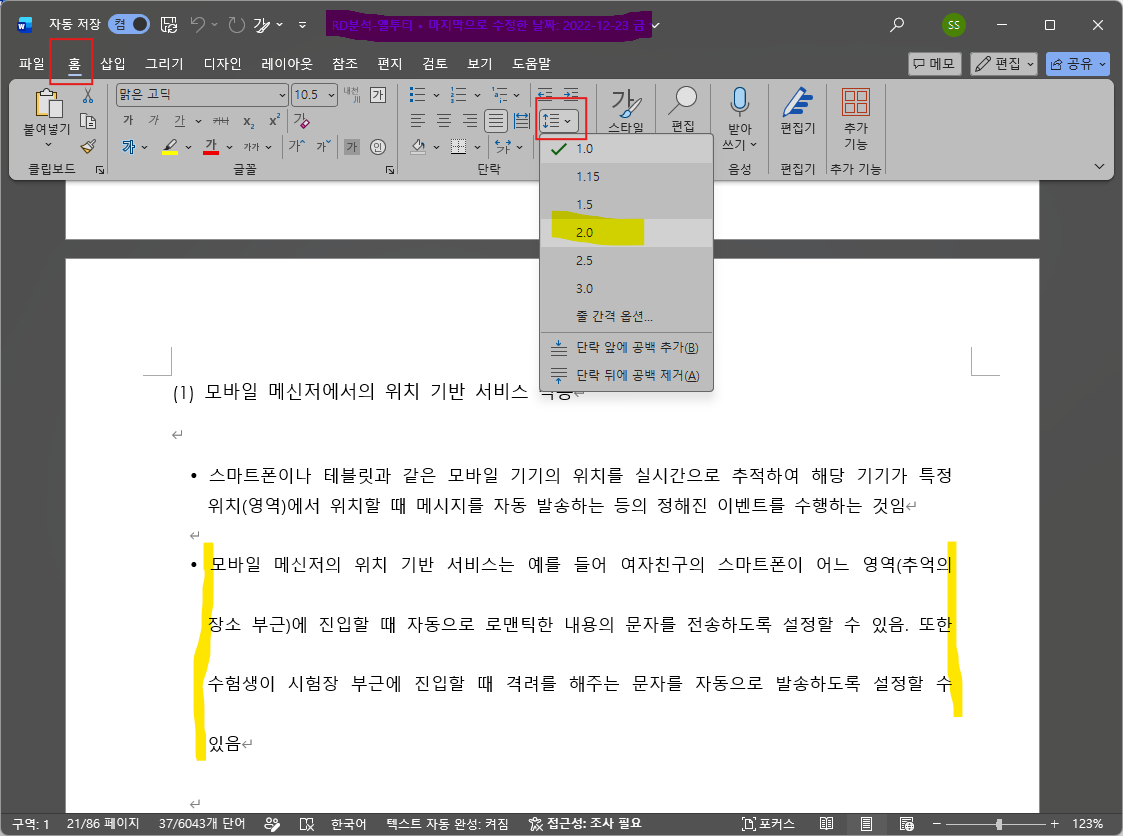Click the phonetic guide icon
1123x836 pixels.
click(x=352, y=95)
